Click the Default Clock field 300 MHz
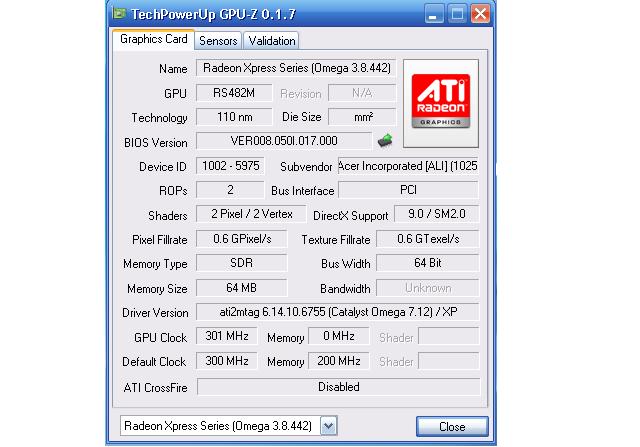 [227, 361]
